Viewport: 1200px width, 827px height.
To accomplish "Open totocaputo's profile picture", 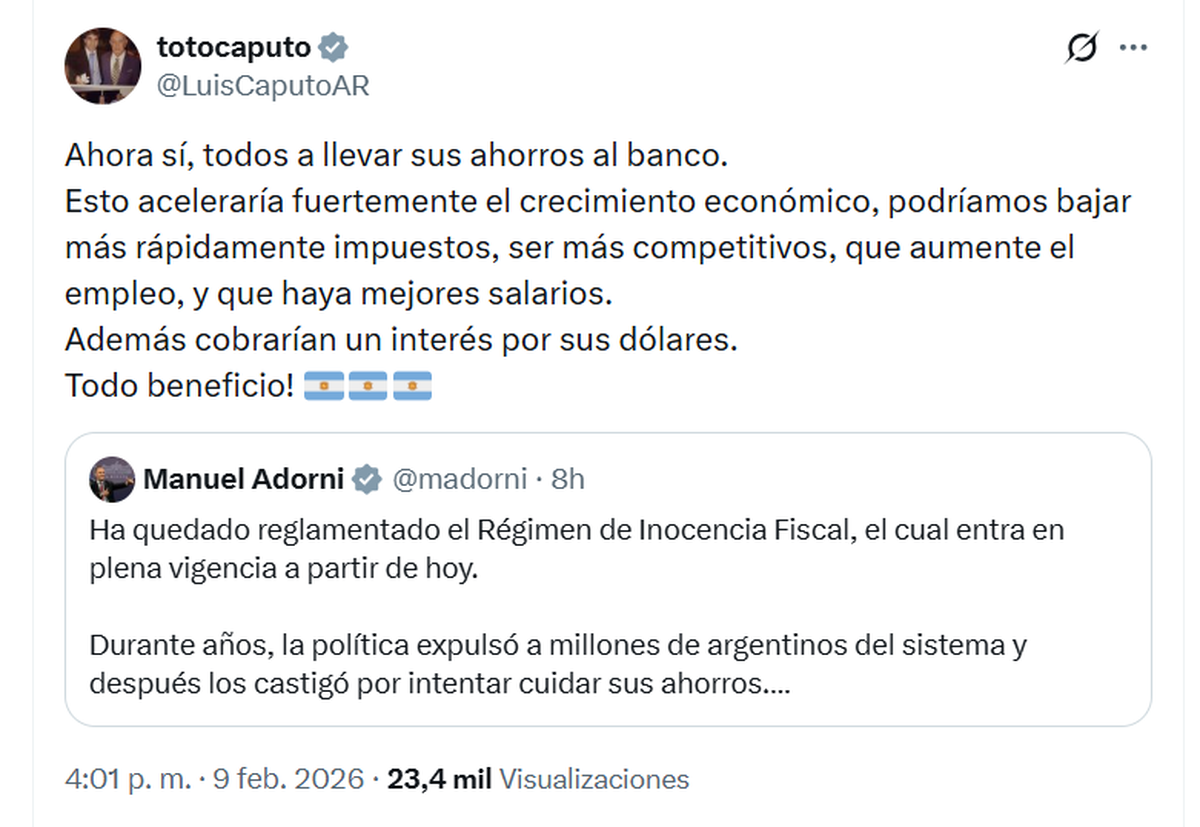I will click(103, 66).
